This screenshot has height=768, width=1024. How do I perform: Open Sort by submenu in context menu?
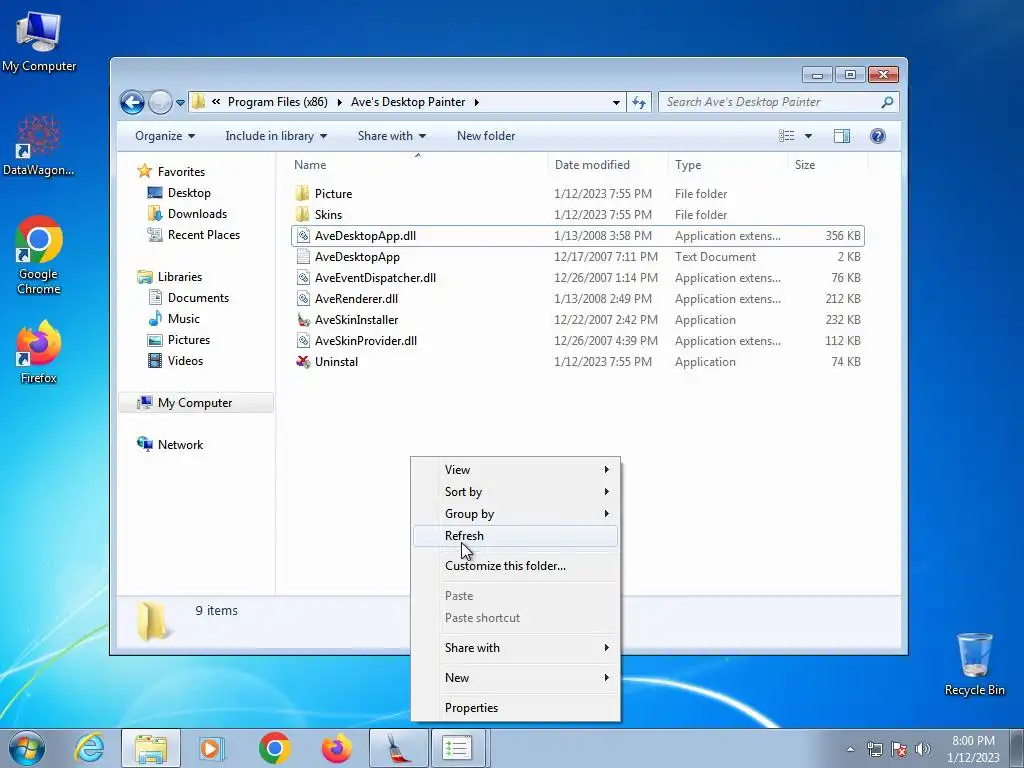[x=515, y=492]
